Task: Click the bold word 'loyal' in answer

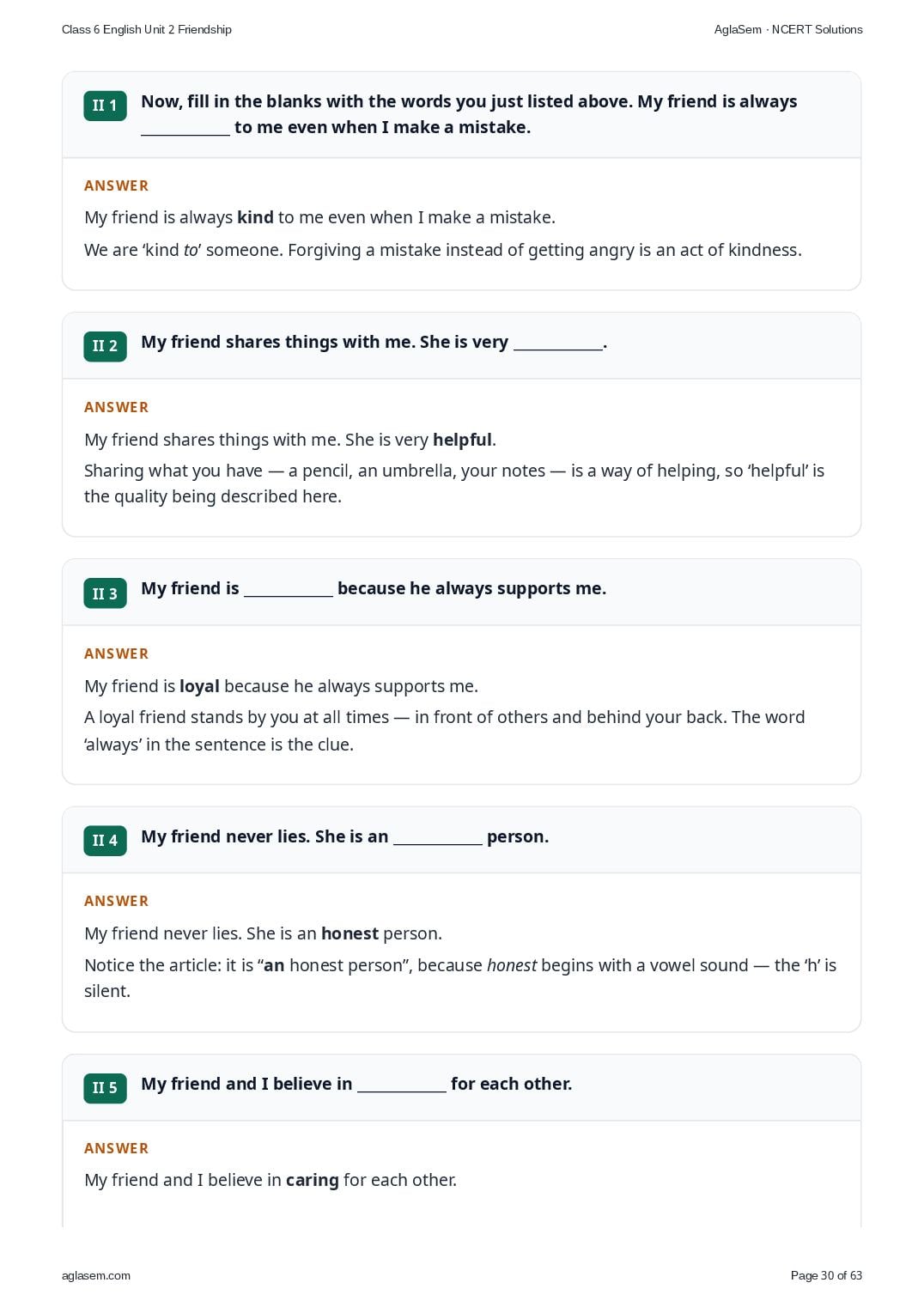Action: tap(199, 686)
